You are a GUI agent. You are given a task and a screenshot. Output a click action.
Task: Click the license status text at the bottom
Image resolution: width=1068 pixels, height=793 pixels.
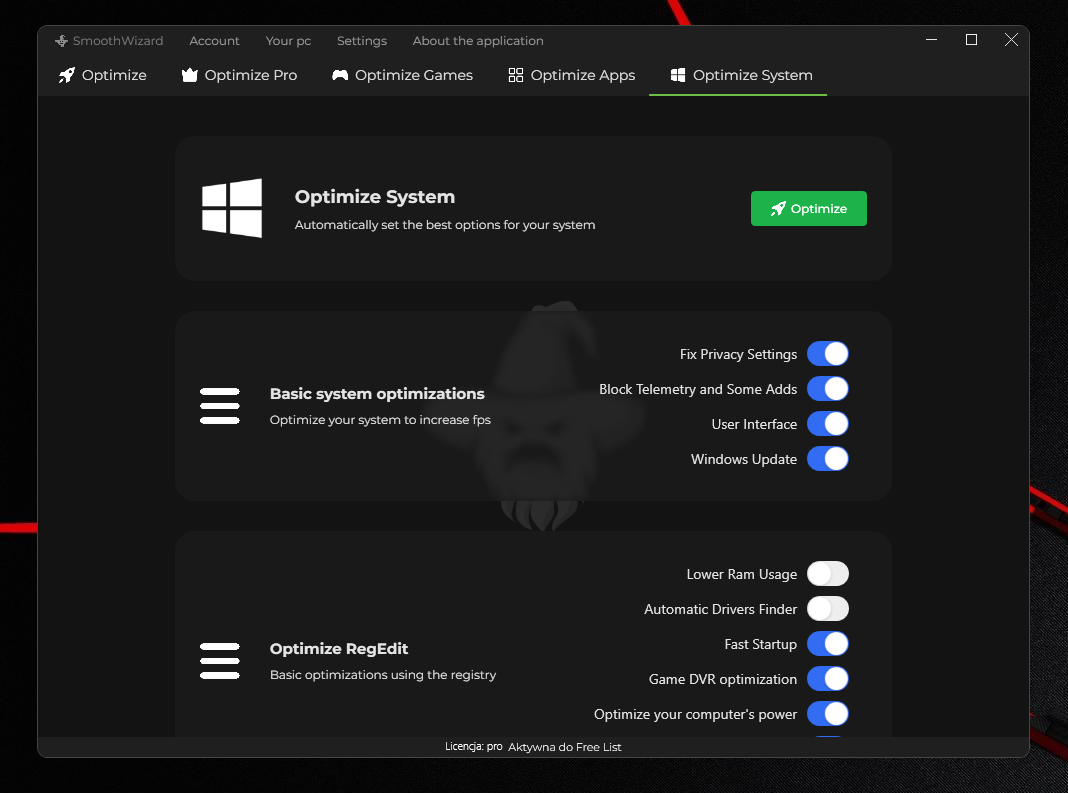pos(533,746)
